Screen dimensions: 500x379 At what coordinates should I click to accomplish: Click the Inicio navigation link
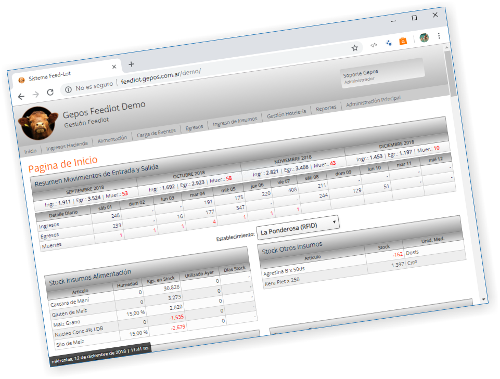click(30, 151)
